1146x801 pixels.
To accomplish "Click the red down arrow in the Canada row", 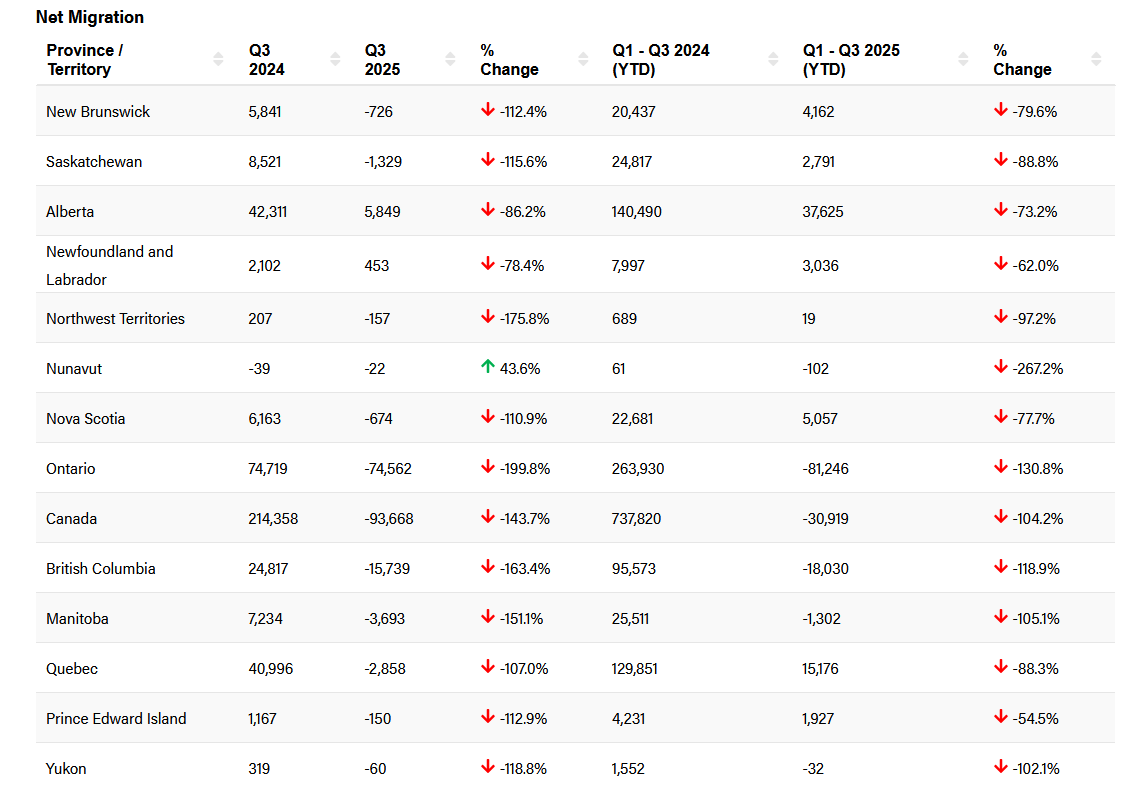I will [489, 518].
